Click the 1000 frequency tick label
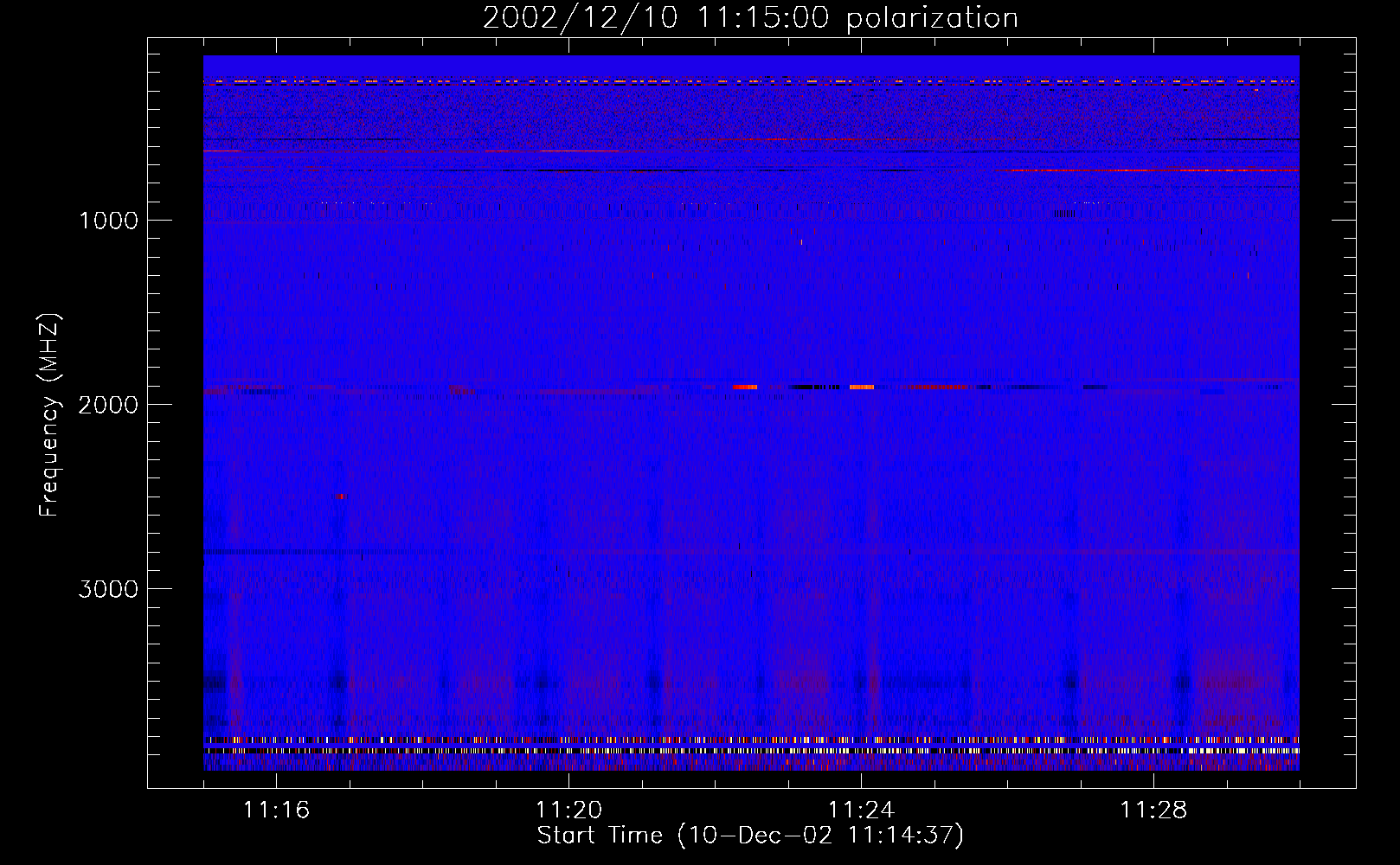This screenshot has width=1400, height=865. (x=108, y=221)
